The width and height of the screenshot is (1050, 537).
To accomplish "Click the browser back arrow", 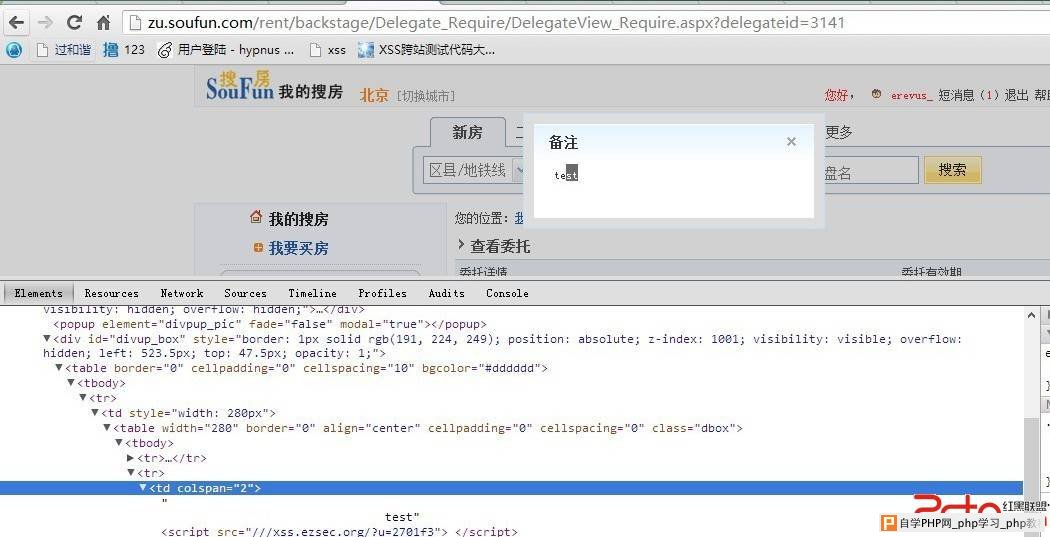I will (16, 23).
